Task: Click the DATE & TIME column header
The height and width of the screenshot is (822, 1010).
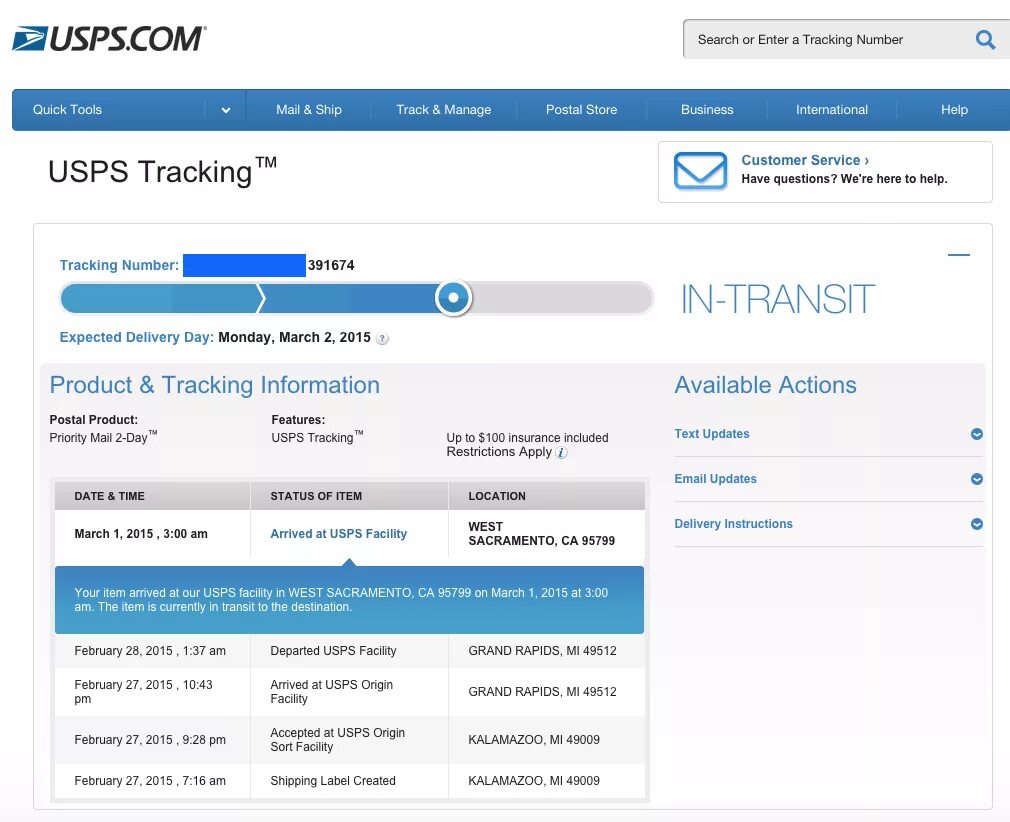Action: [x=109, y=497]
